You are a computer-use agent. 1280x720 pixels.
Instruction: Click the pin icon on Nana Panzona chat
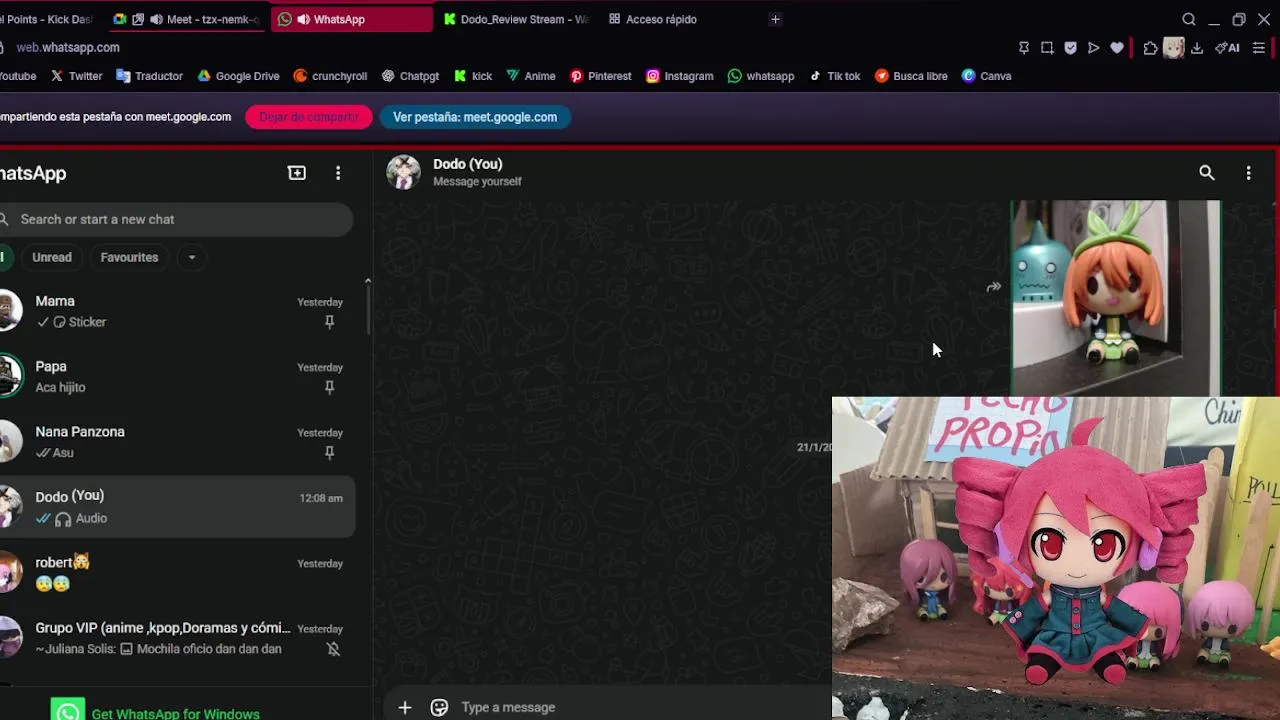(x=329, y=453)
